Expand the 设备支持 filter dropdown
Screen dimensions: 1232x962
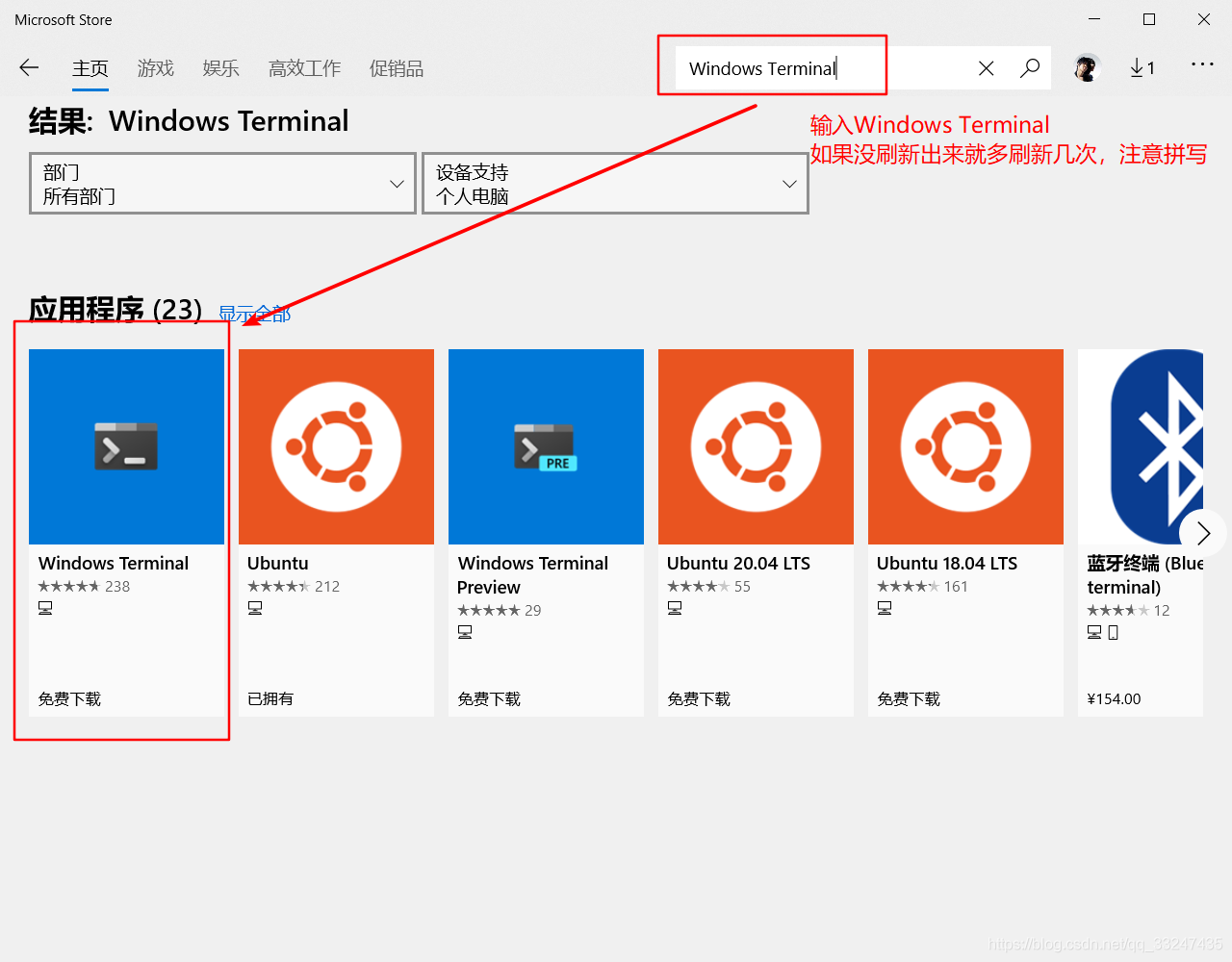[615, 183]
